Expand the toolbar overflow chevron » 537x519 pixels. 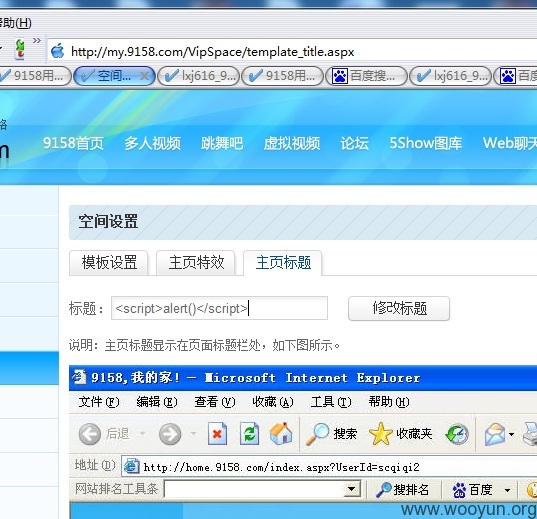(36, 41)
